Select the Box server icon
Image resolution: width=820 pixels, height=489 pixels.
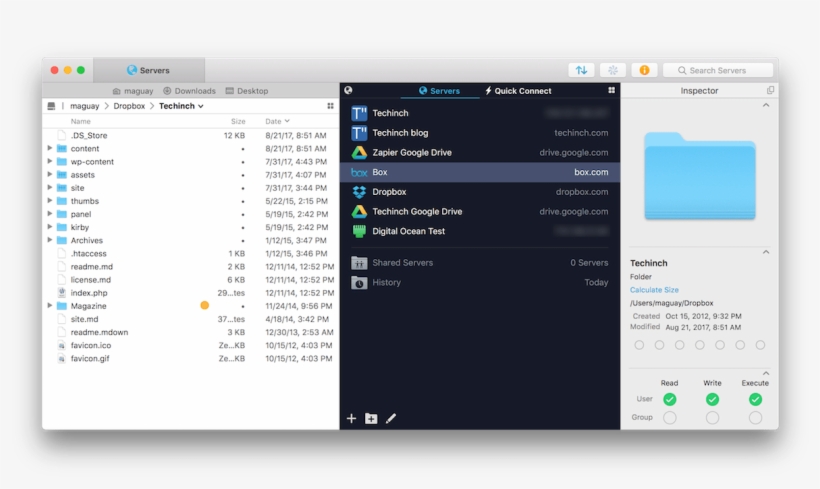coord(359,172)
